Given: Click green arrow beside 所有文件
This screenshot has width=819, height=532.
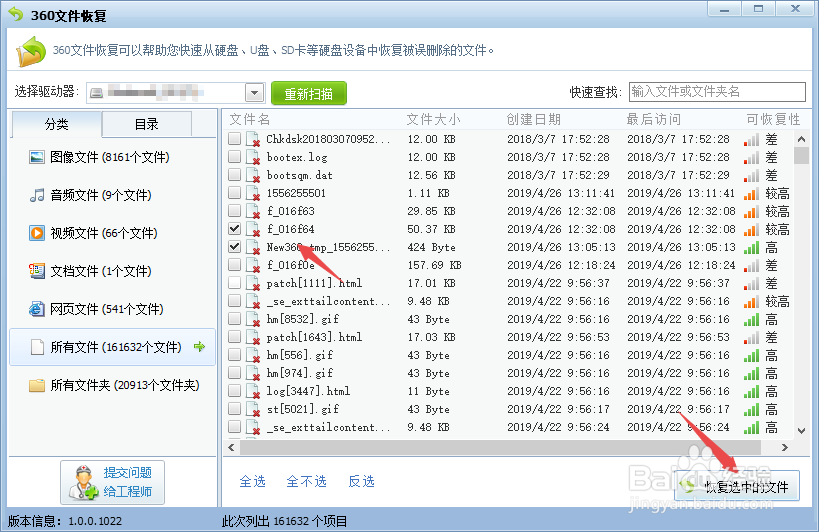Looking at the screenshot, I should click(200, 346).
